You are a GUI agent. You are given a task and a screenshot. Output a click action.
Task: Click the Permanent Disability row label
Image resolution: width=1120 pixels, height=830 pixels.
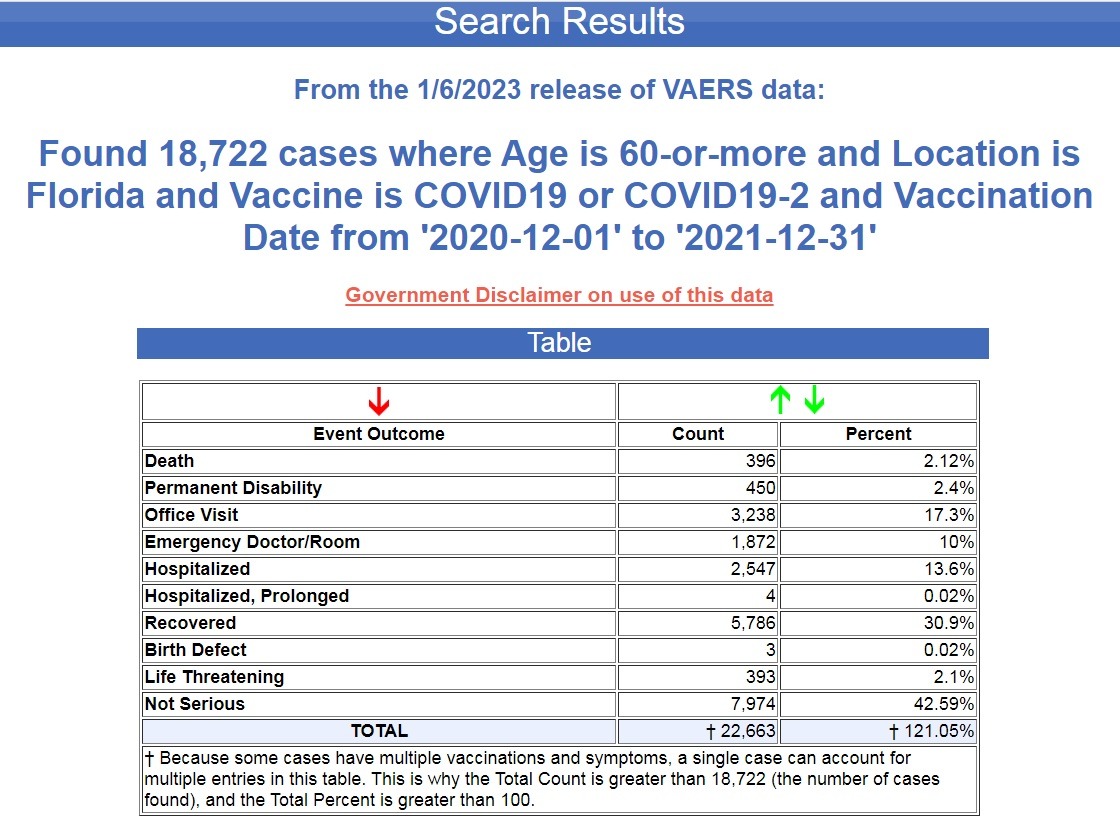(x=233, y=488)
